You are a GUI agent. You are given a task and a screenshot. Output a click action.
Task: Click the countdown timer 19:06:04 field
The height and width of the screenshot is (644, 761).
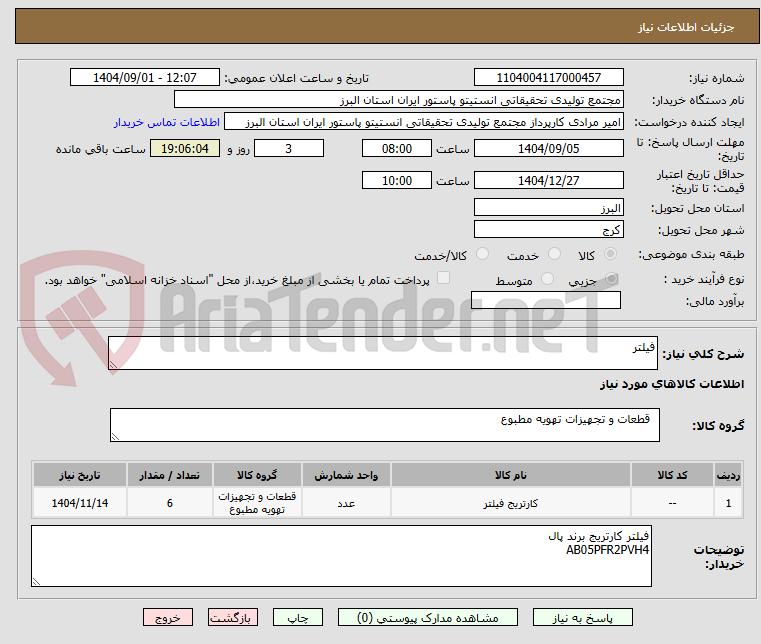(185, 149)
